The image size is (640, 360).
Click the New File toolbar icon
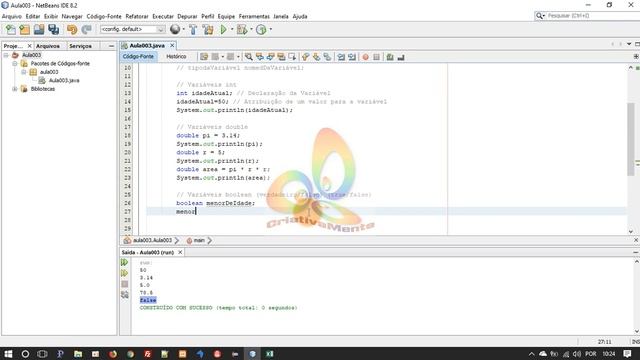pyautogui.click(x=11, y=29)
